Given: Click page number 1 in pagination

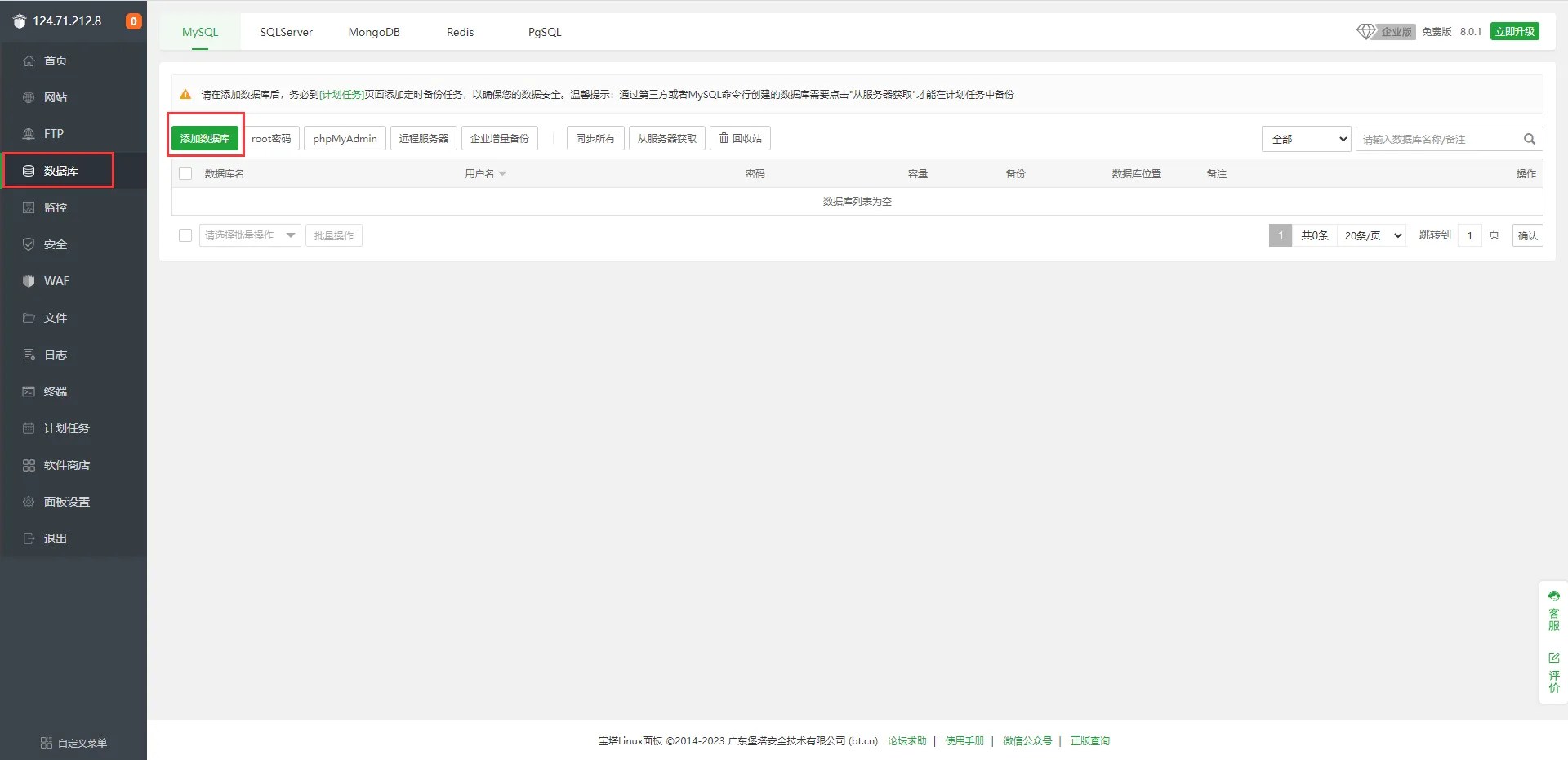Looking at the screenshot, I should click(x=1281, y=235).
